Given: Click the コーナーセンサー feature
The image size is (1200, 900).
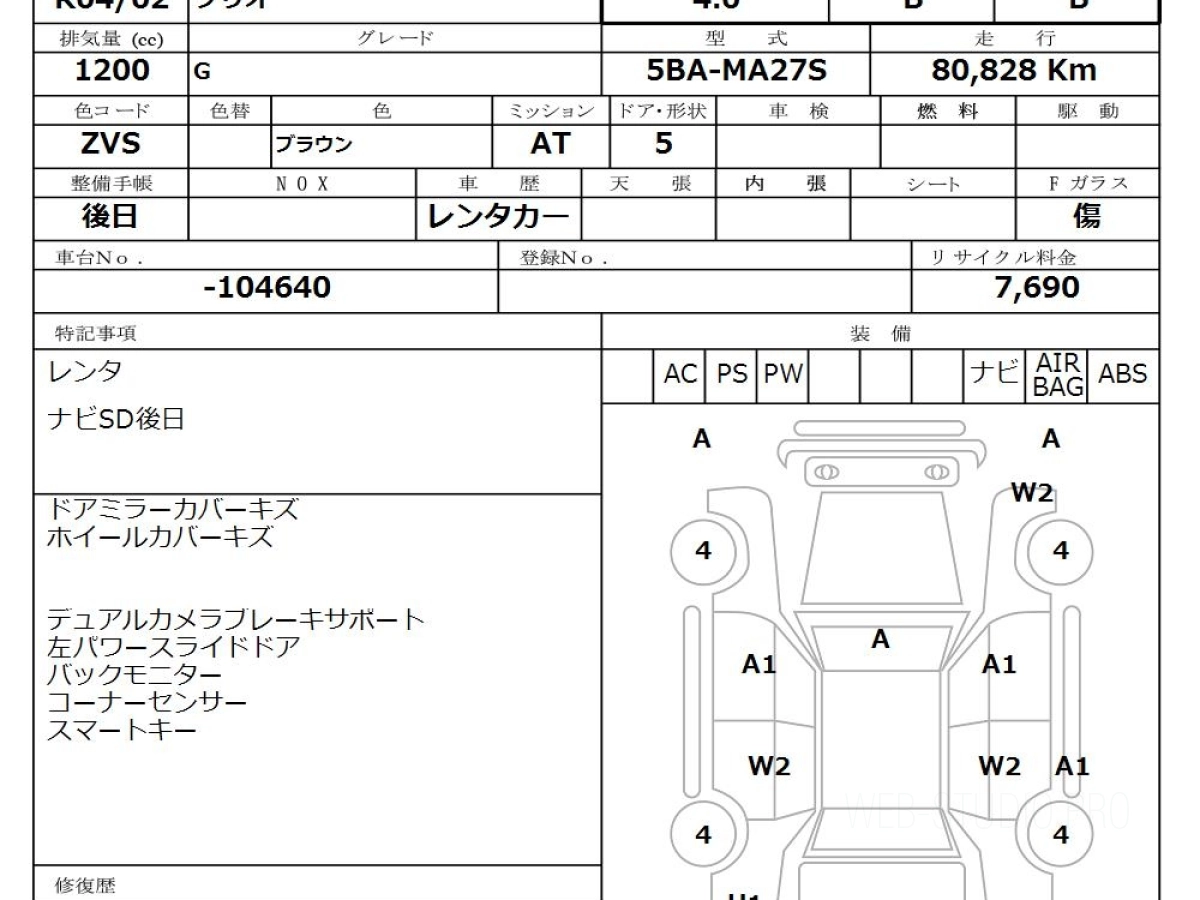Looking at the screenshot, I should pos(147,703).
